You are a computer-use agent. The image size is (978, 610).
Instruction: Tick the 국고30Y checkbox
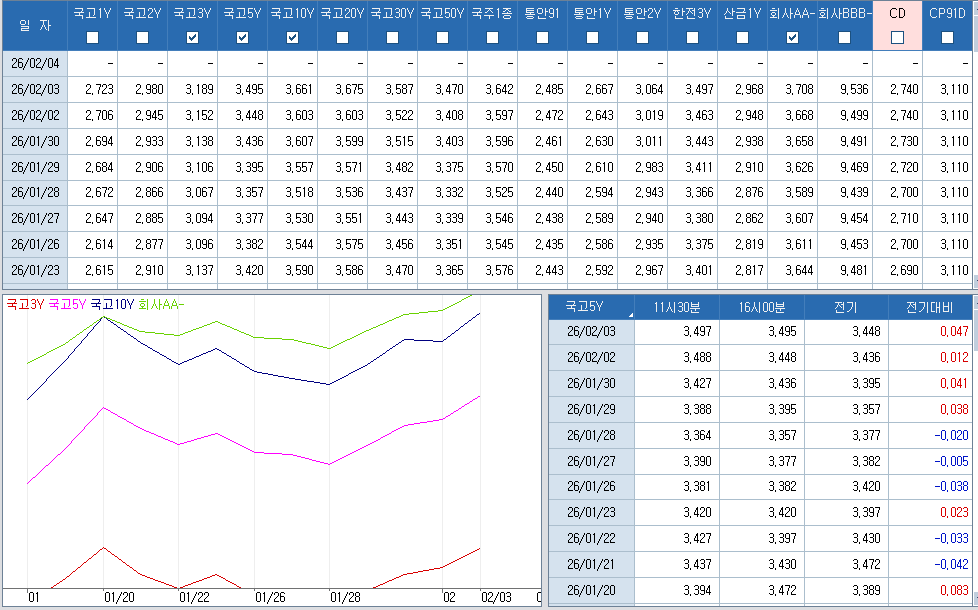(x=392, y=38)
